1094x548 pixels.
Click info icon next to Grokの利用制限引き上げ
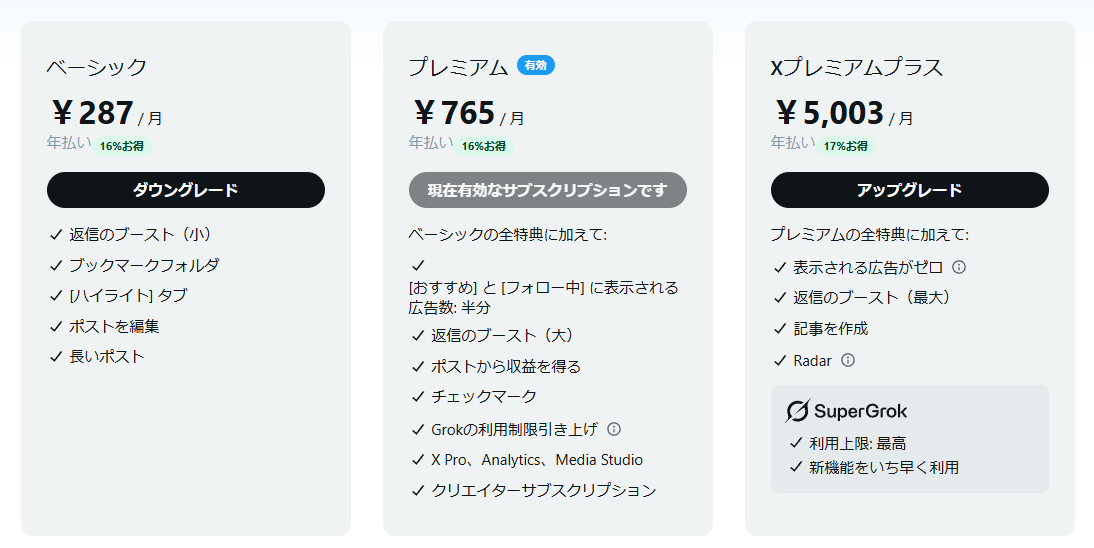coord(614,429)
